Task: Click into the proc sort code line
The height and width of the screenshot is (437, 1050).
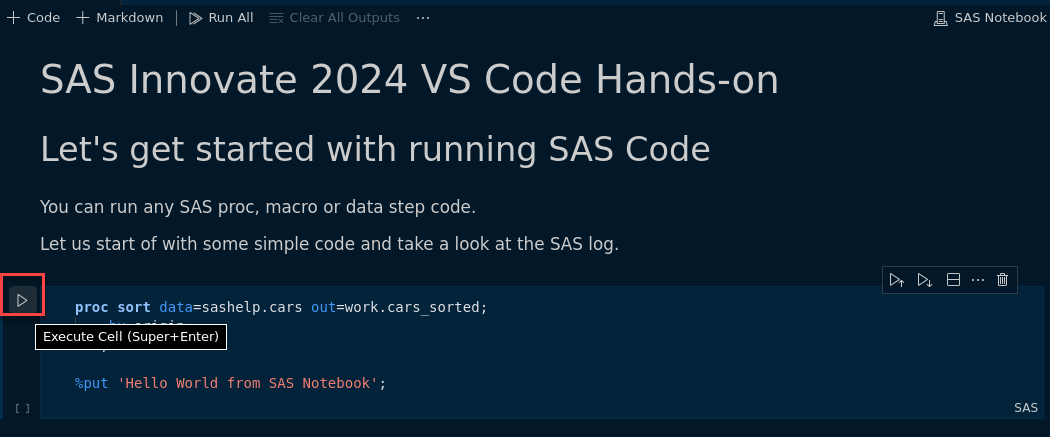Action: click(280, 307)
